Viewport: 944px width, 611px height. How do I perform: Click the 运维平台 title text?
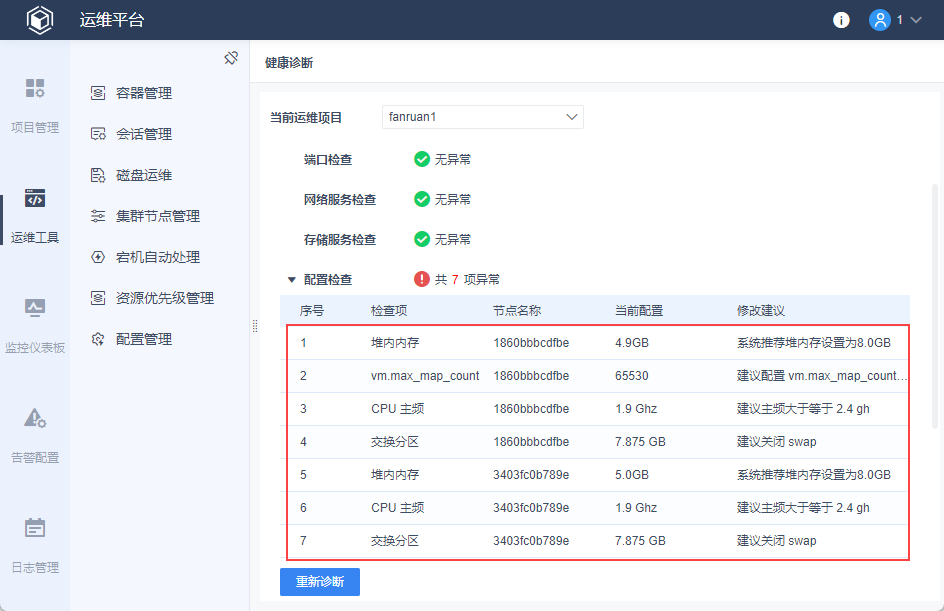[x=112, y=20]
